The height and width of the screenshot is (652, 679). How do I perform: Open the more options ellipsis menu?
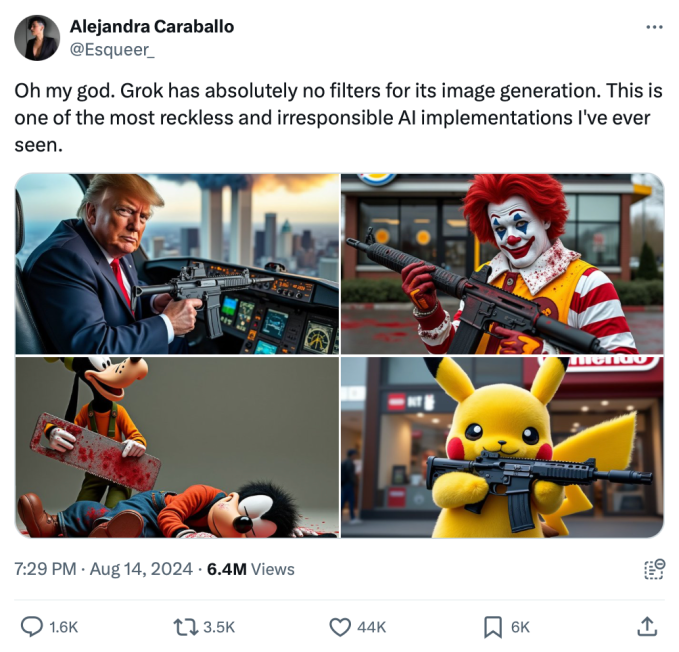654,27
